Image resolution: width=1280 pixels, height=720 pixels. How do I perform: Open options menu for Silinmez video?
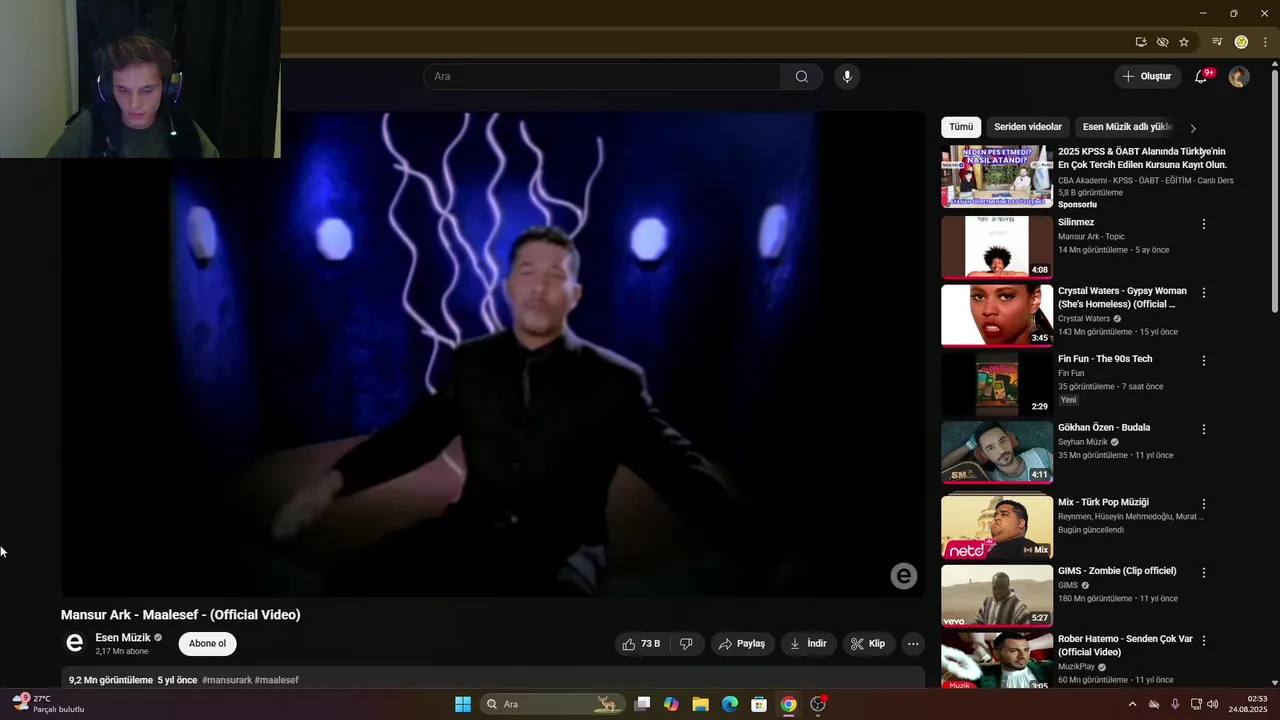(x=1204, y=225)
